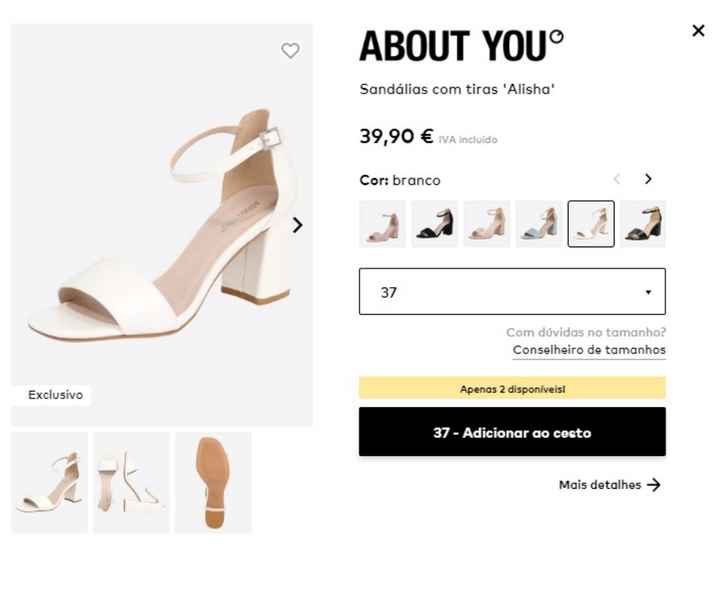Add sandal to wishlist with heart icon
The image size is (720, 590).
[x=290, y=51]
